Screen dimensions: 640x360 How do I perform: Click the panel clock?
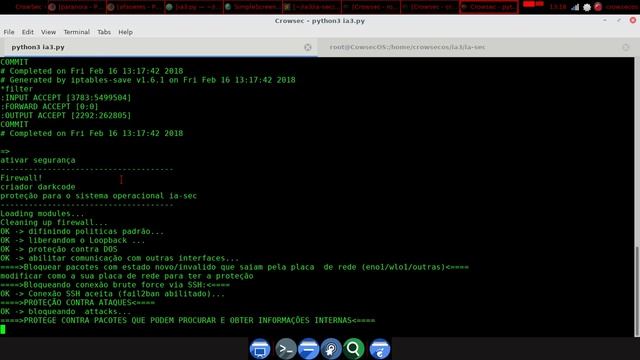pos(557,7)
